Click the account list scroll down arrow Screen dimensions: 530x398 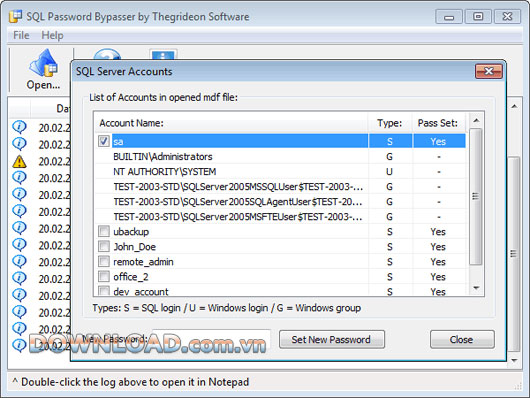pos(476,288)
